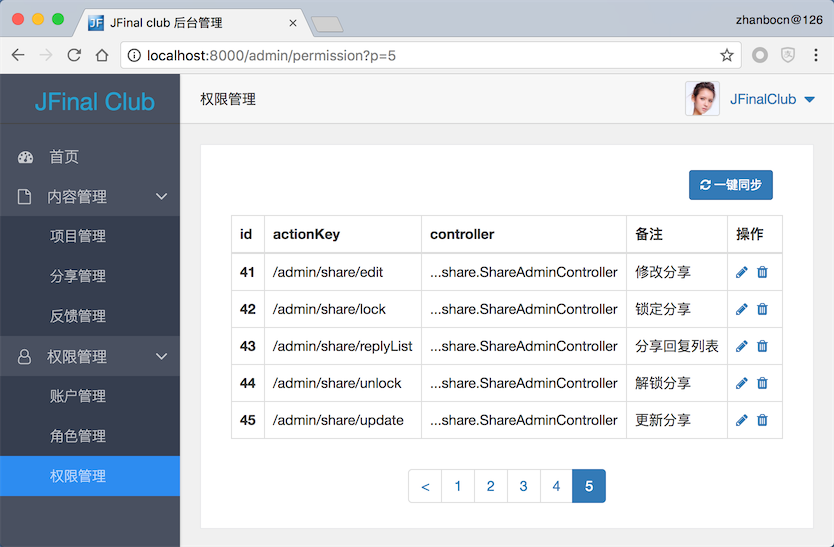Viewport: 834px width, 547px height.
Task: Open 账户管理 submenu item
Action: tap(90, 396)
